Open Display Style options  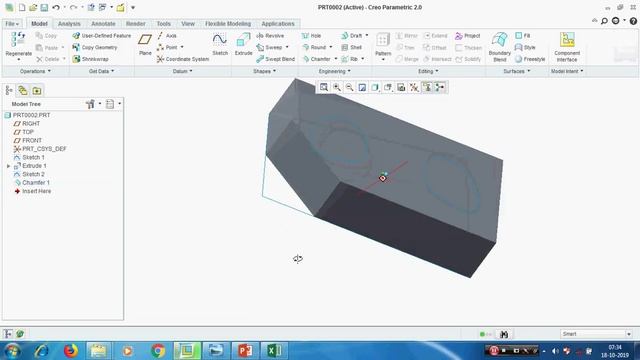375,87
